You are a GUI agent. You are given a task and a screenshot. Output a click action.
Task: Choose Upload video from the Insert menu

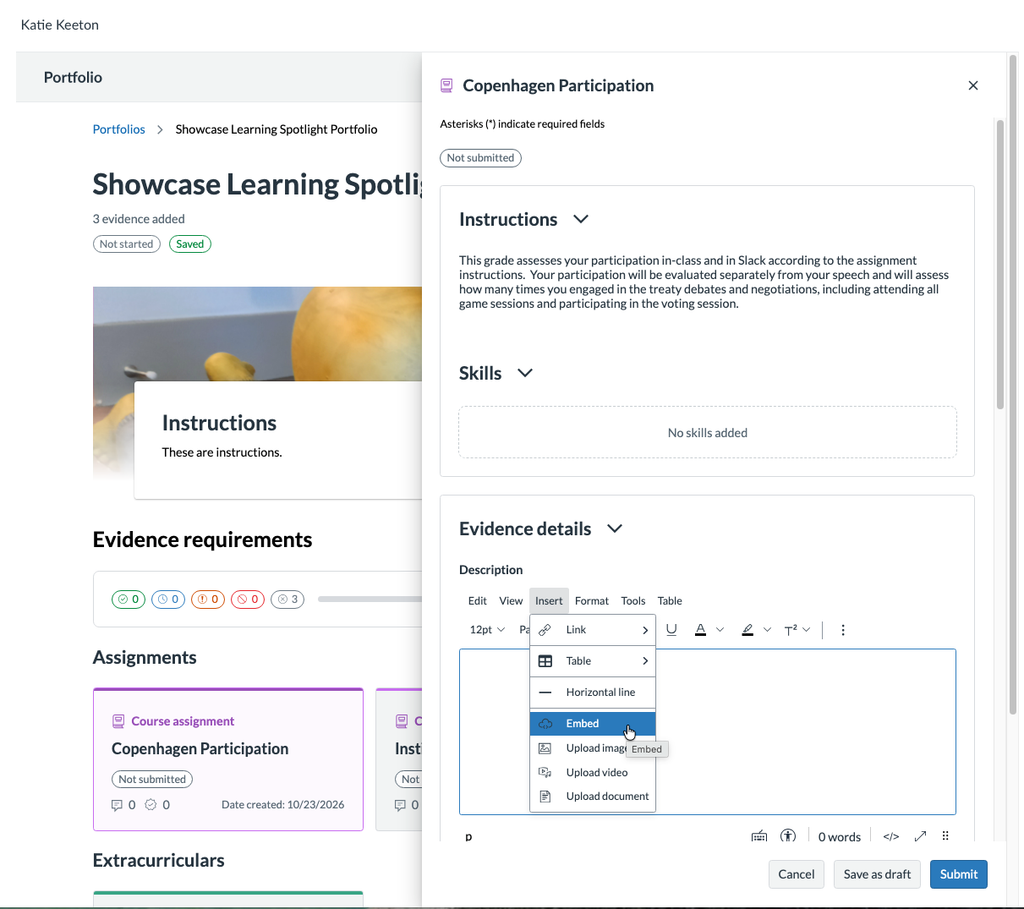(x=592, y=773)
